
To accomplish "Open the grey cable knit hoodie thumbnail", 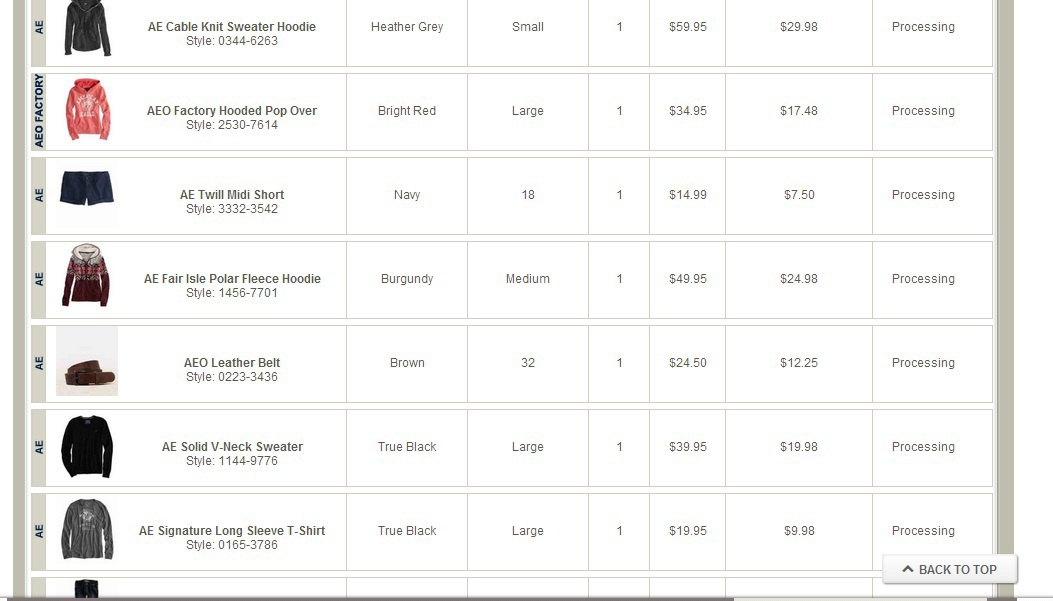I will (87, 28).
